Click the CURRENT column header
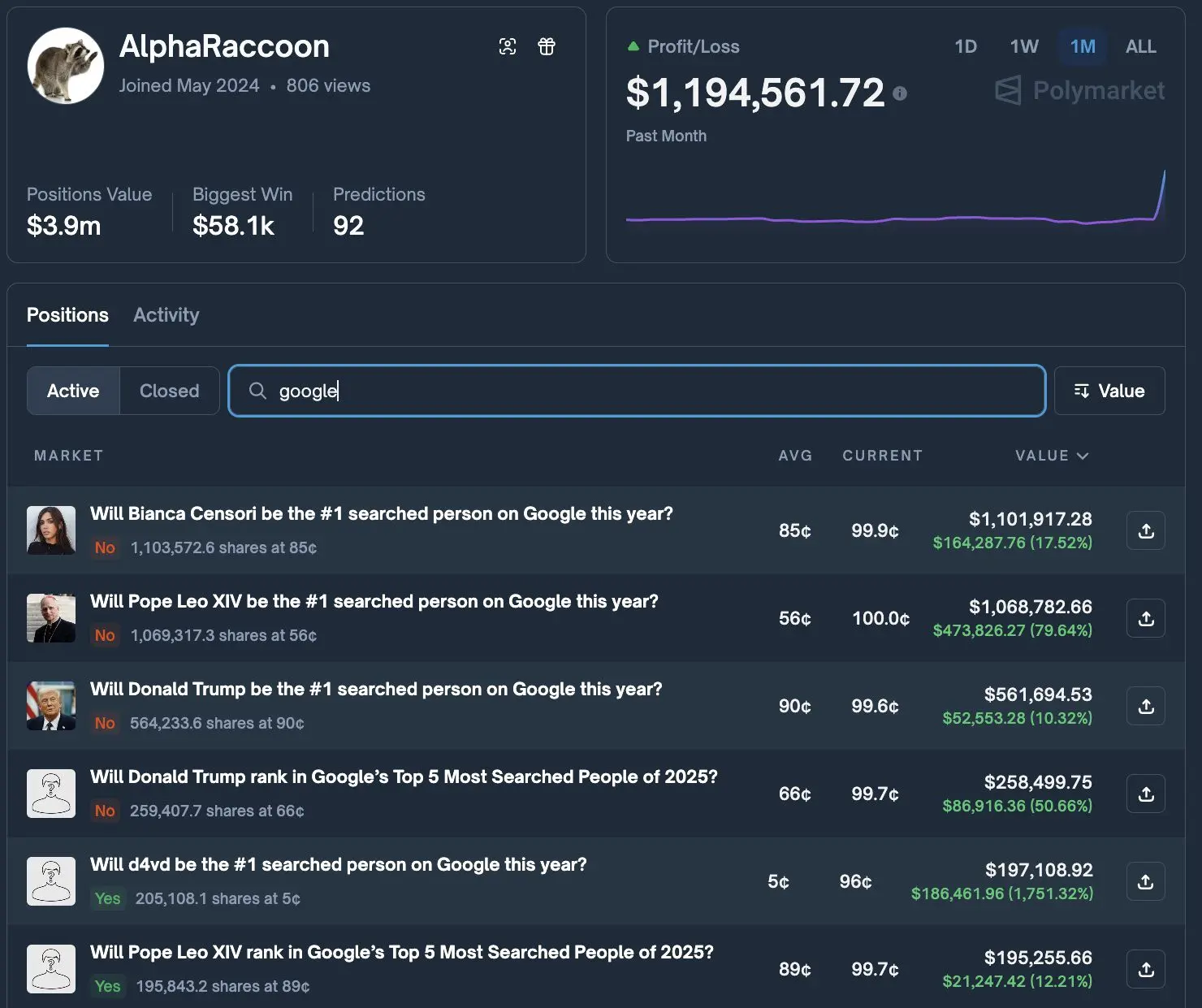 pyautogui.click(x=883, y=456)
